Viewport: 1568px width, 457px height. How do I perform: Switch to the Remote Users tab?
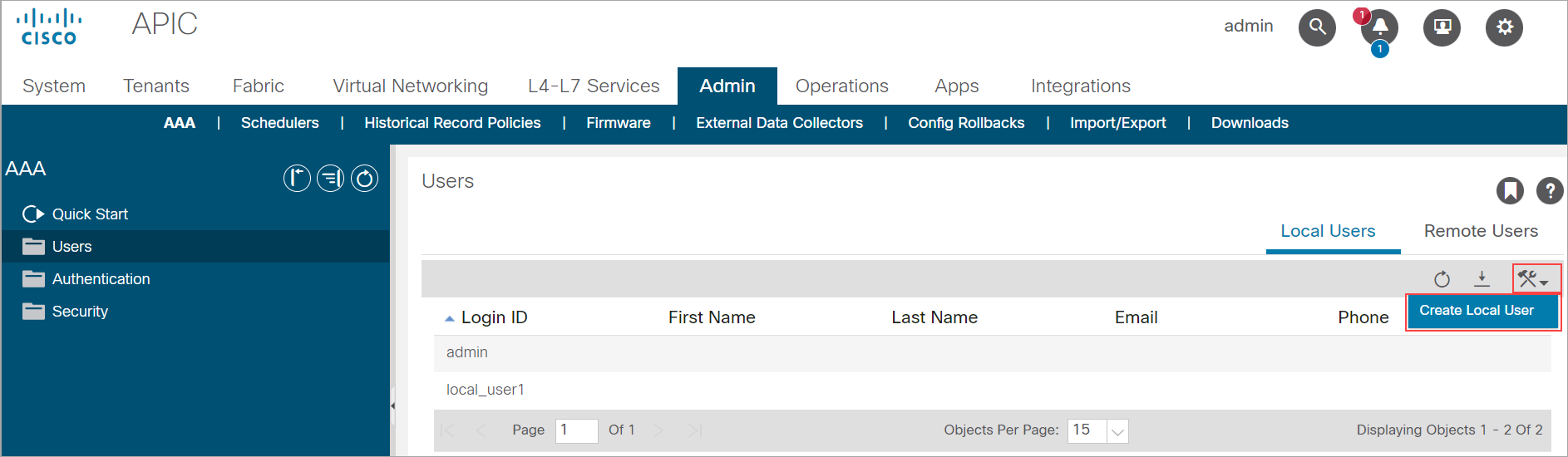(x=1481, y=231)
